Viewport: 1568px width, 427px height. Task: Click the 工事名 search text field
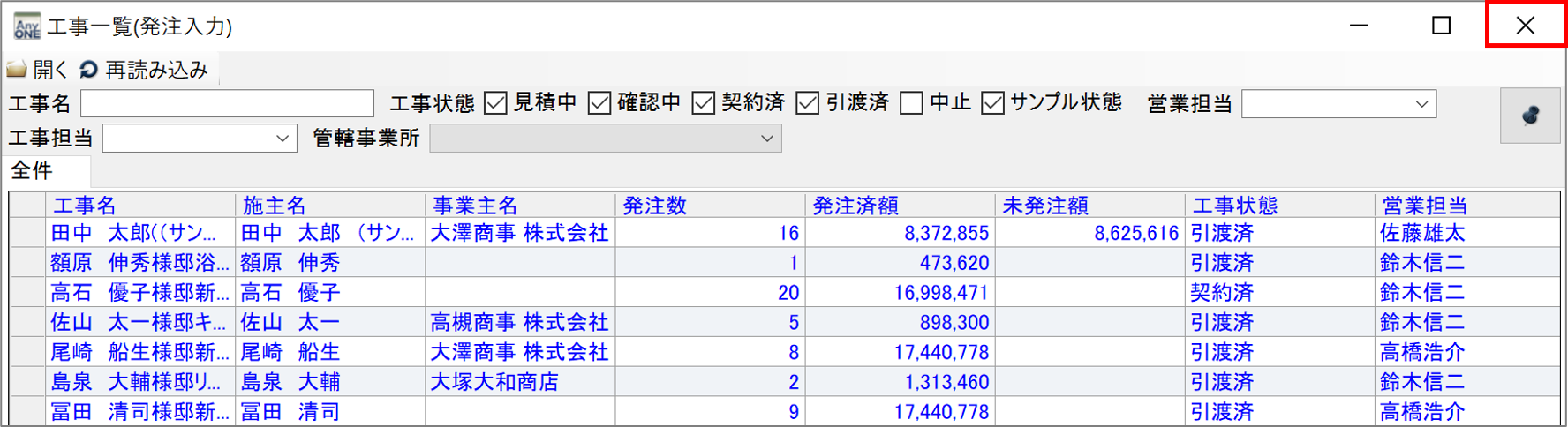[227, 103]
